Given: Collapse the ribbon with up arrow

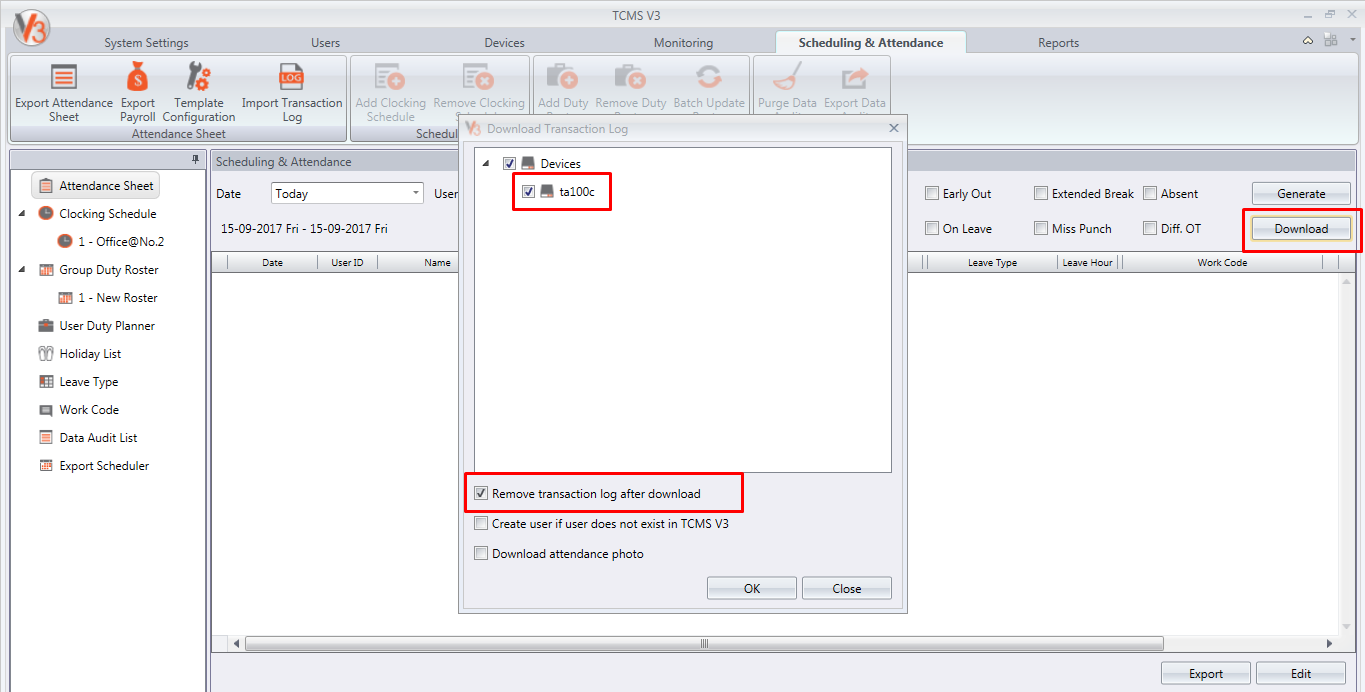Looking at the screenshot, I should [1308, 41].
